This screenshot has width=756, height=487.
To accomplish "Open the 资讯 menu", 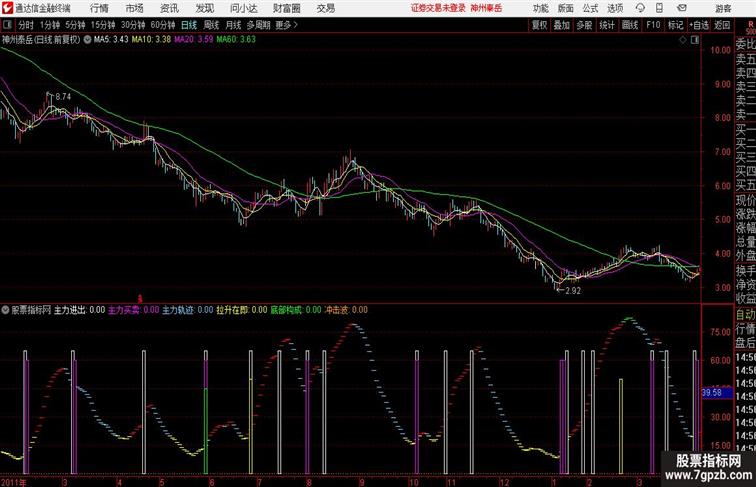I will pos(169,8).
